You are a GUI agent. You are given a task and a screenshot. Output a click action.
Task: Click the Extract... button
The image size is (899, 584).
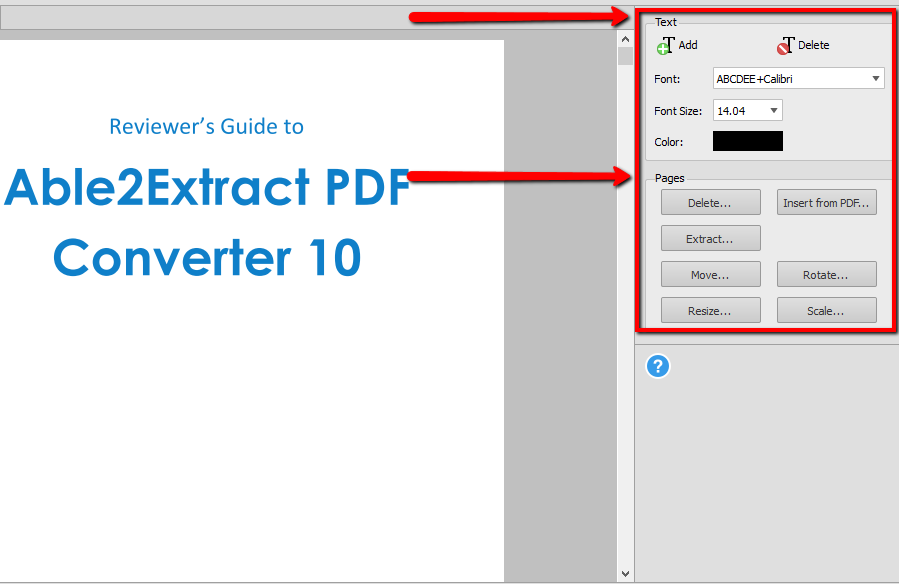(710, 238)
